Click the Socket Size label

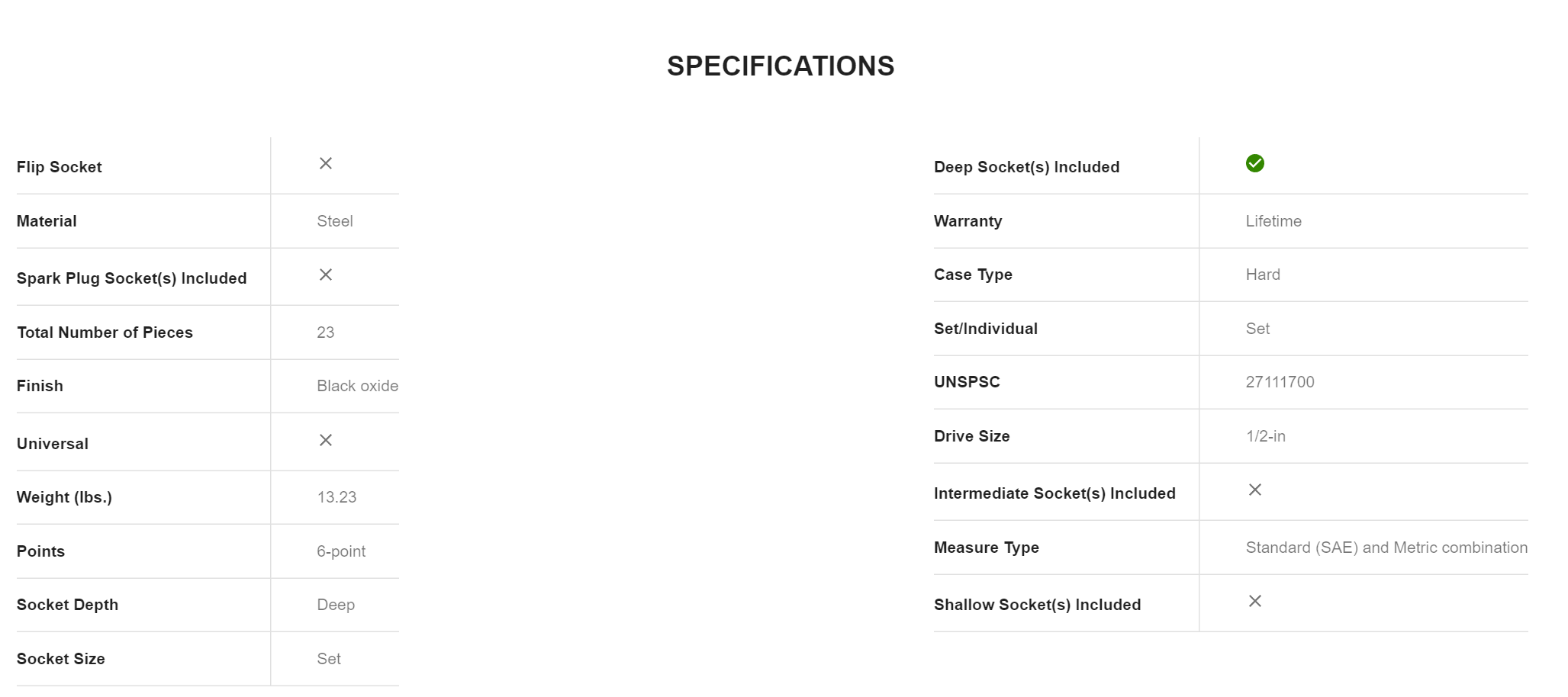pyautogui.click(x=61, y=659)
